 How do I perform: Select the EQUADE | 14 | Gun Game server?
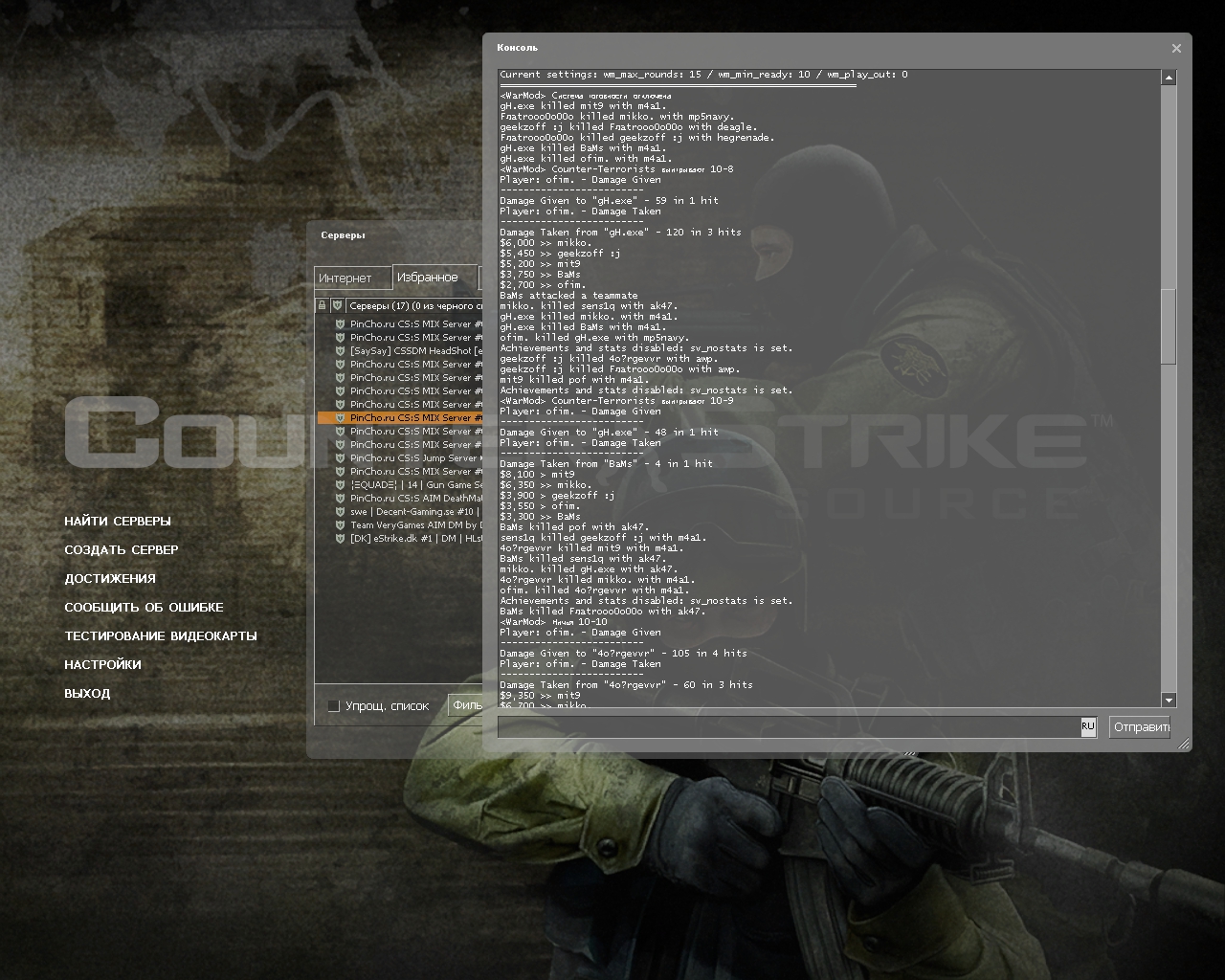pos(400,485)
